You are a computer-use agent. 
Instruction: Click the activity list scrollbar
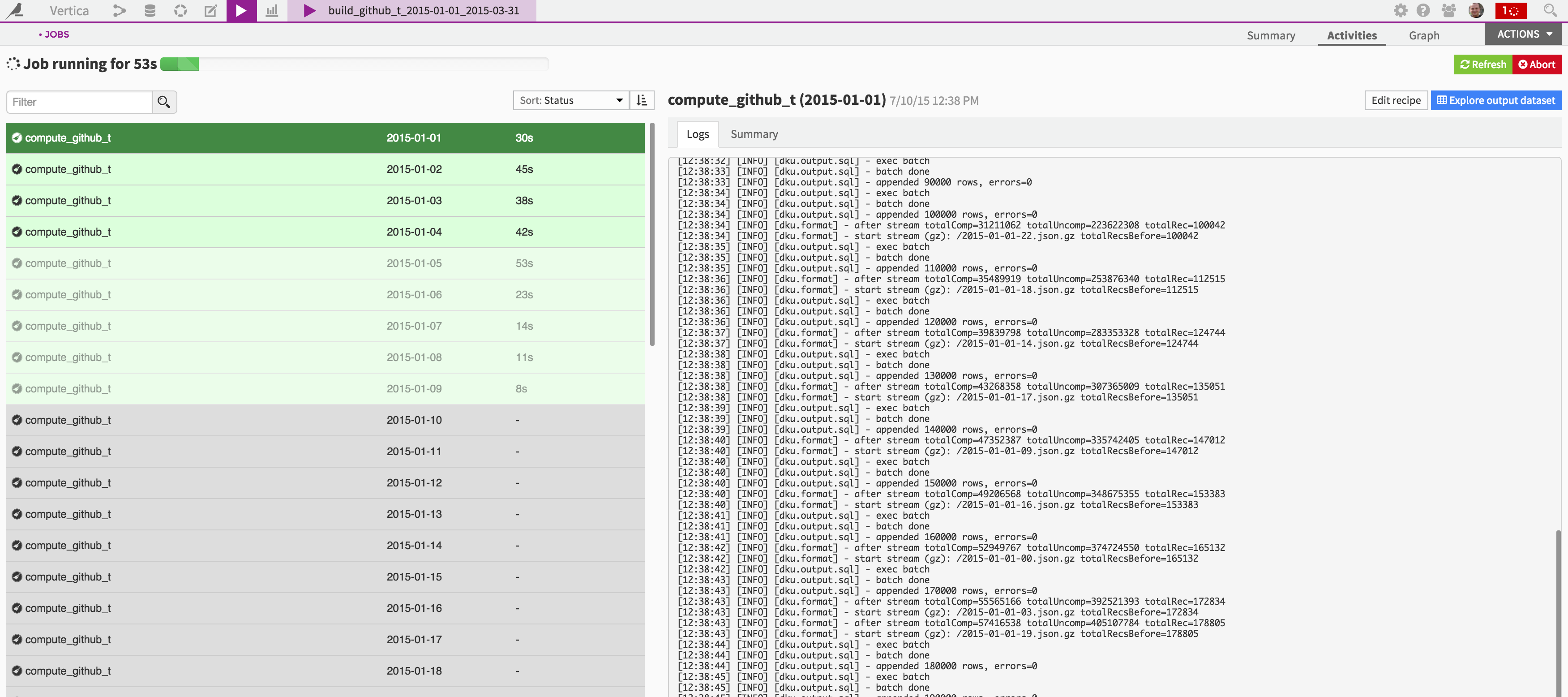652,234
